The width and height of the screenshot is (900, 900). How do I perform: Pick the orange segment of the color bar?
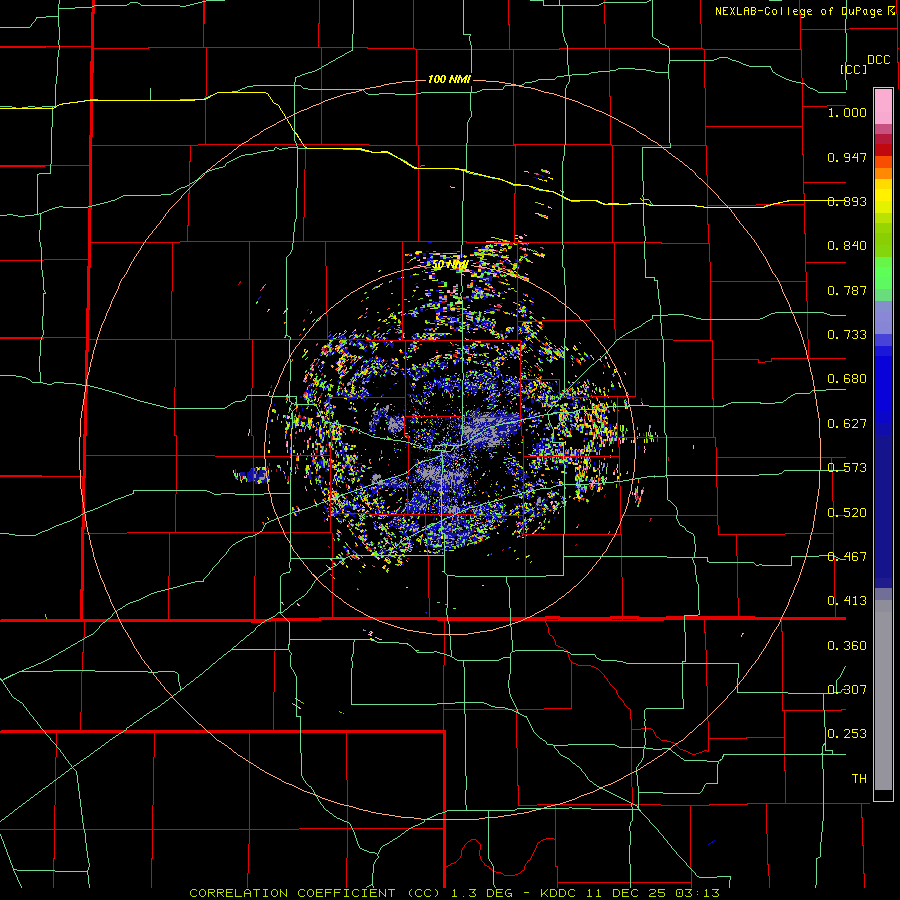point(883,173)
